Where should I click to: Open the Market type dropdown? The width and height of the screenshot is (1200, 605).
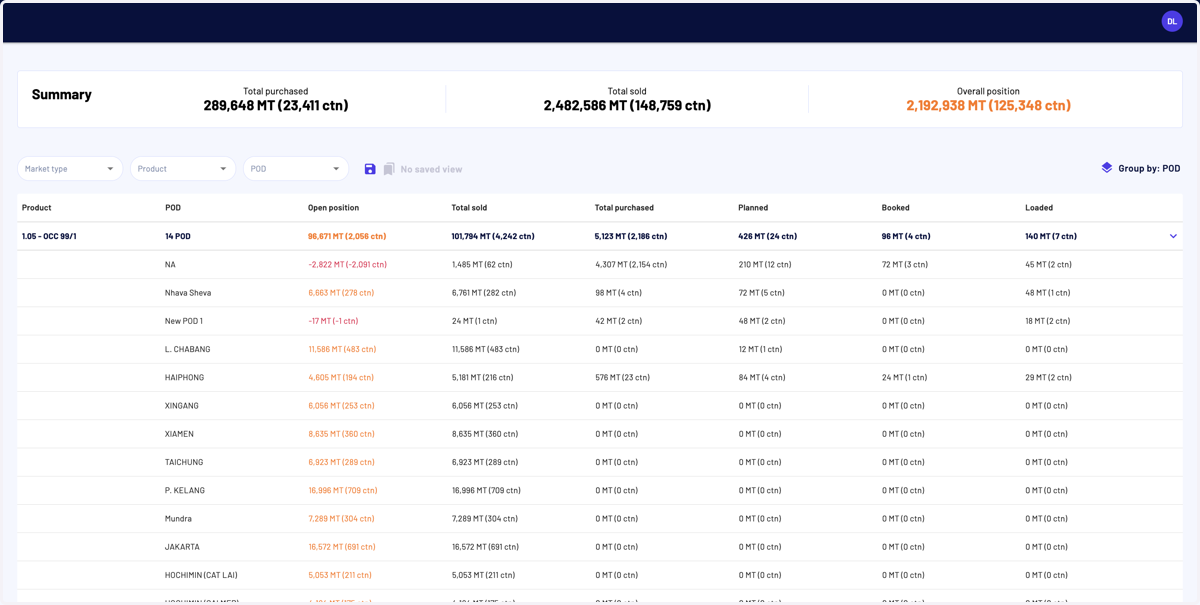tap(70, 169)
